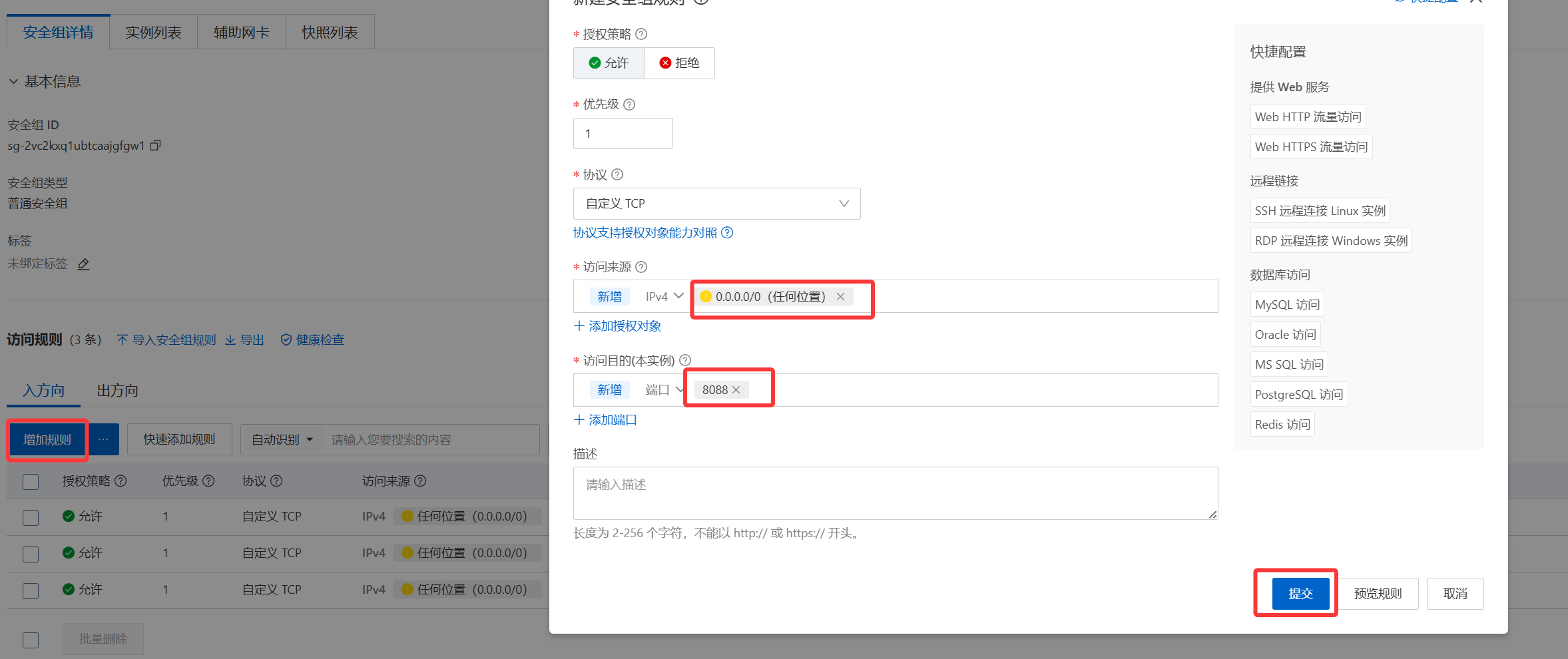The width and height of the screenshot is (1568, 659).
Task: Remove the 0.0.0.0/0 source tag
Action: [841, 297]
